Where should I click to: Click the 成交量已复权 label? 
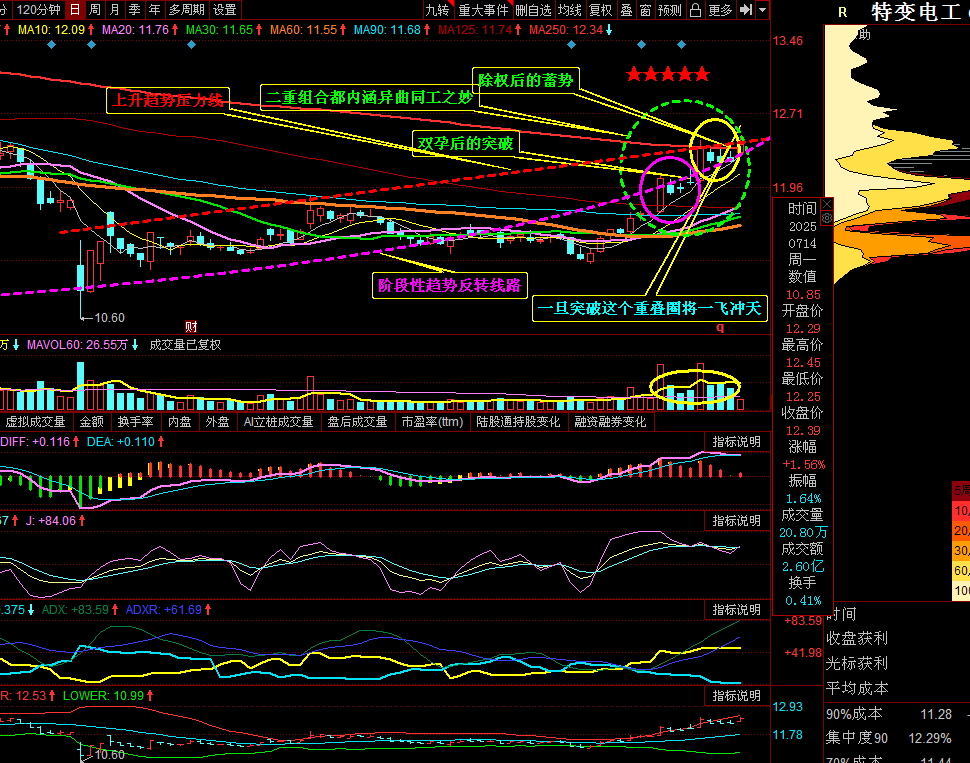[x=185, y=345]
